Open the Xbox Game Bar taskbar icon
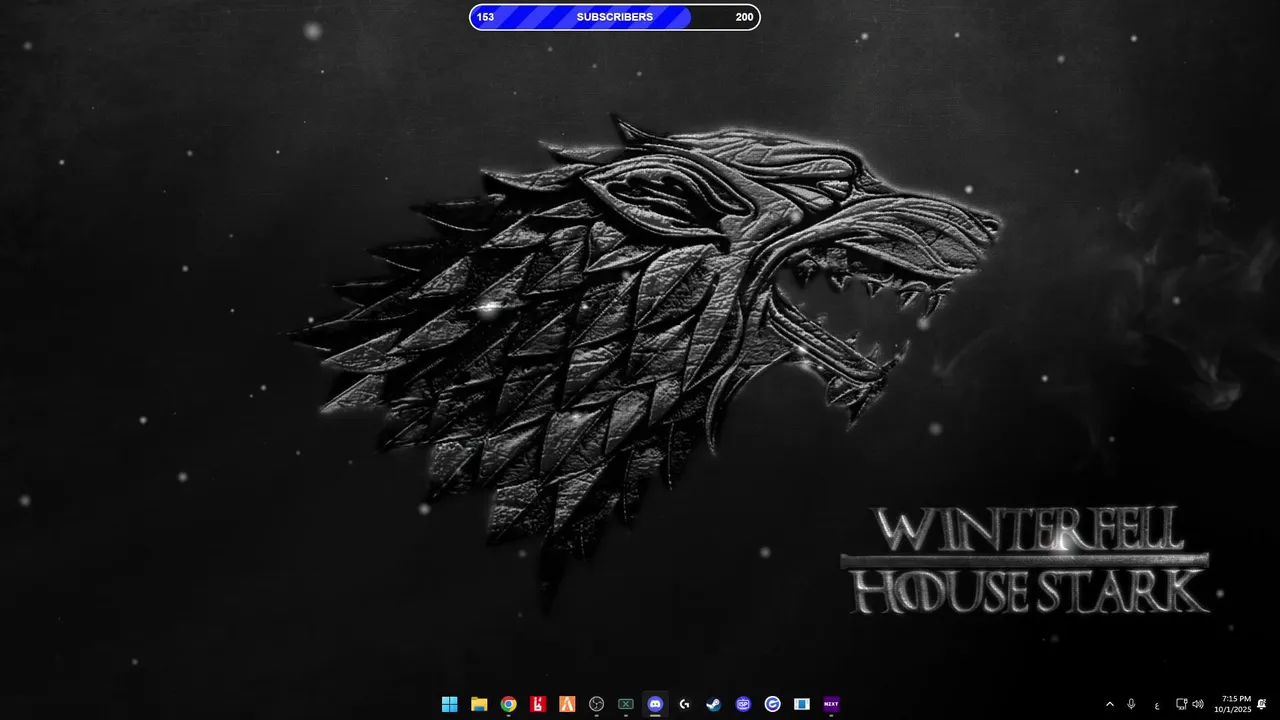The width and height of the screenshot is (1280, 720). click(x=626, y=704)
